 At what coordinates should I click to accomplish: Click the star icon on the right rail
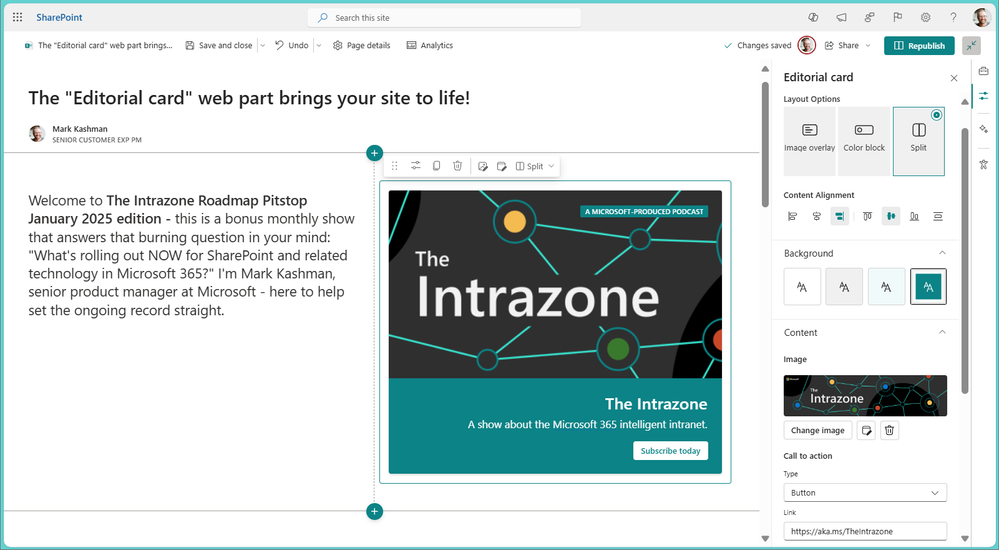[x=983, y=164]
